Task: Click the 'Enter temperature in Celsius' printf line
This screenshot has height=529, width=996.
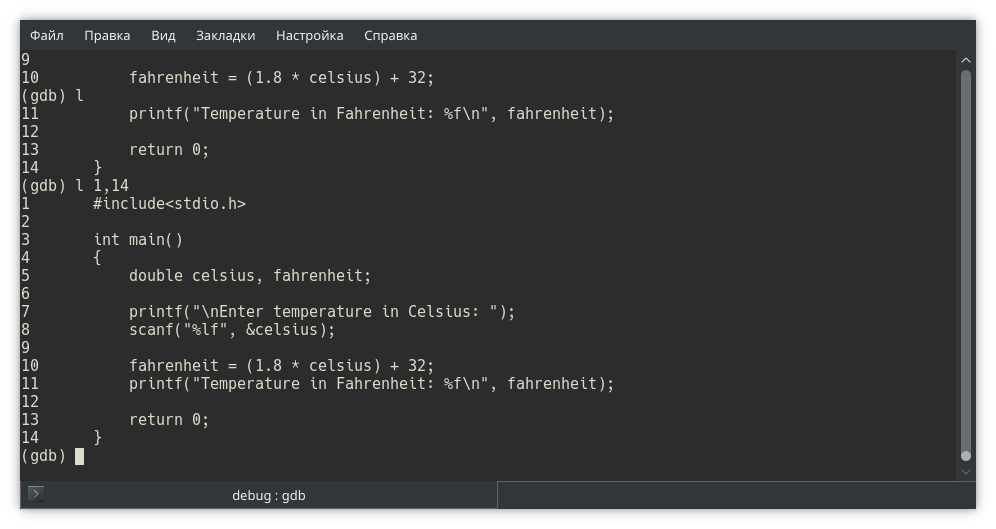Action: point(322,312)
